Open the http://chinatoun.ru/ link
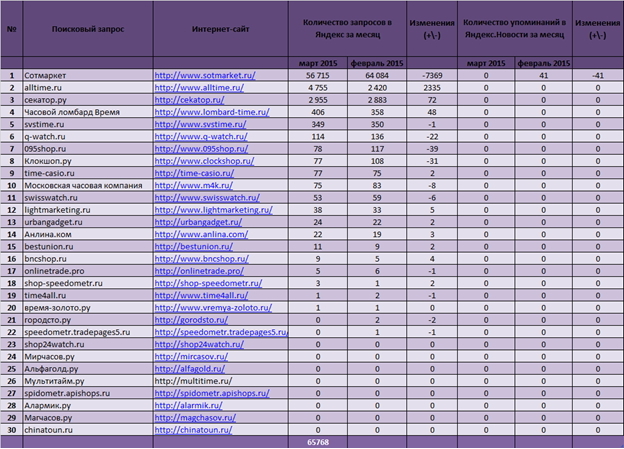The image size is (624, 449). 193,430
